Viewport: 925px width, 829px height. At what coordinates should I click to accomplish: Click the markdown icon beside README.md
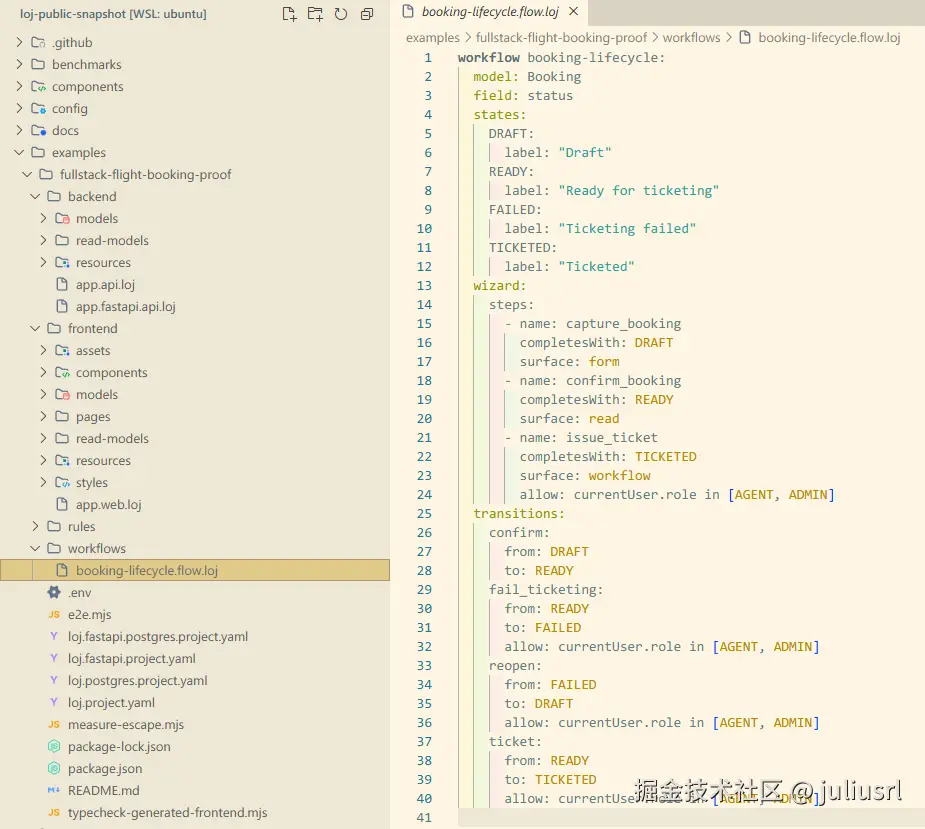[54, 790]
